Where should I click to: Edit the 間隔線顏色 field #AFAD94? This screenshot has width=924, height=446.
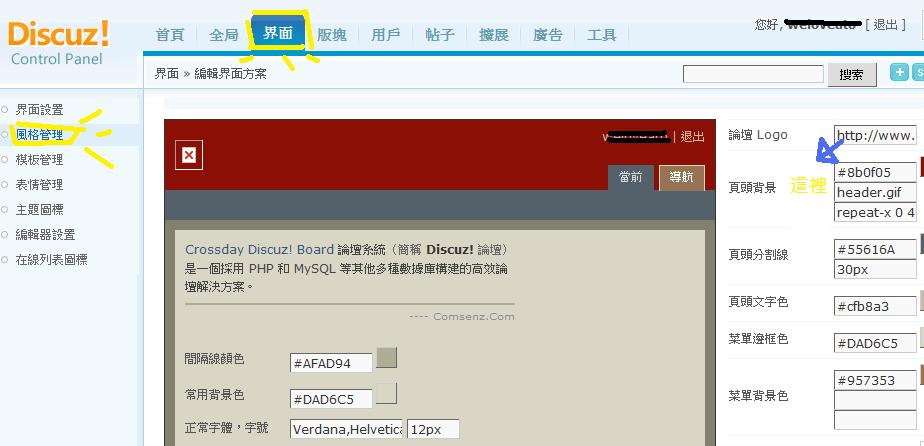pyautogui.click(x=331, y=363)
